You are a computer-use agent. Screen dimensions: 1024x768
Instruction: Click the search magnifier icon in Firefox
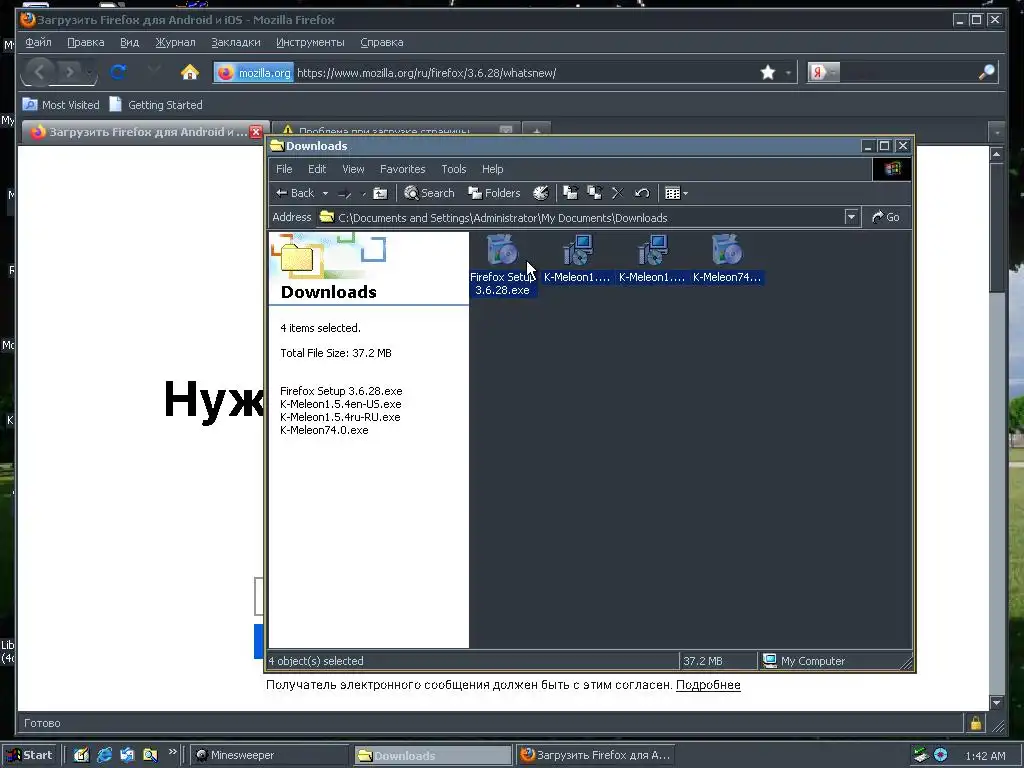click(986, 72)
